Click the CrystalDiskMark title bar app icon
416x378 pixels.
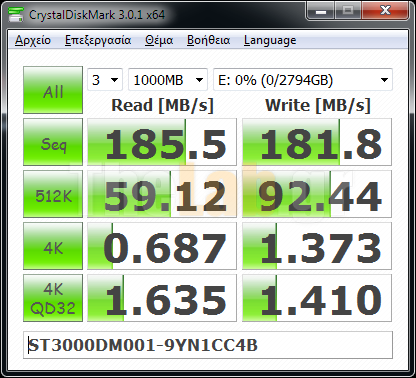(x=16, y=15)
